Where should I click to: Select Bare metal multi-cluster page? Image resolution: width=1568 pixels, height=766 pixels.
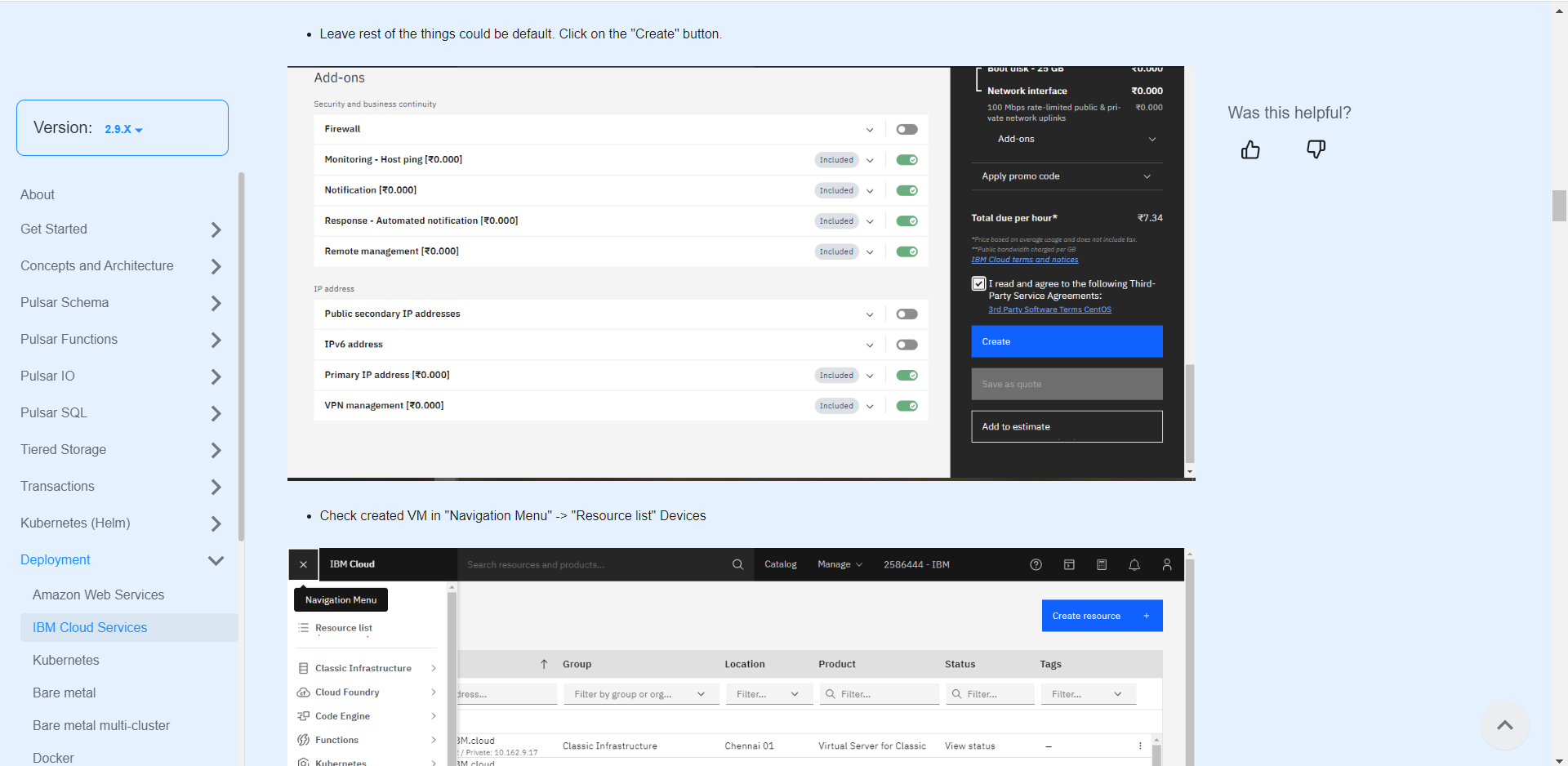pos(101,725)
